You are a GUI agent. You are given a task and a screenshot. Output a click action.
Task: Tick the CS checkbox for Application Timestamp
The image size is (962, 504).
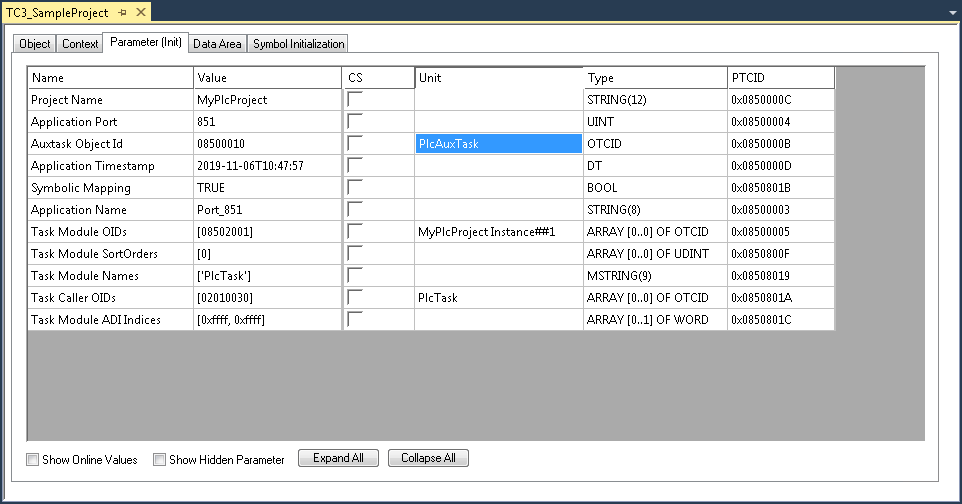point(355,166)
